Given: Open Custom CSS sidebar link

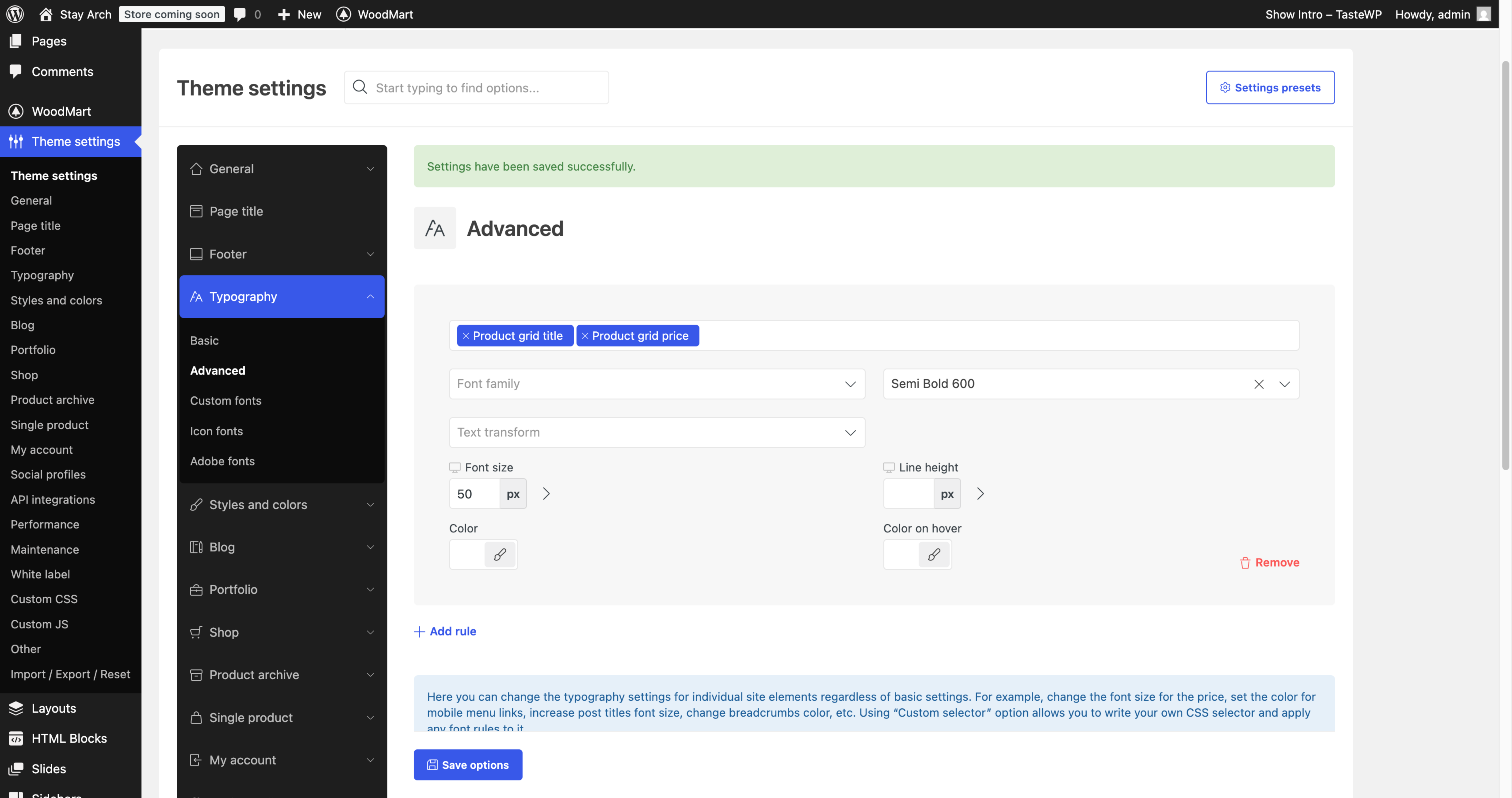Looking at the screenshot, I should click(44, 599).
